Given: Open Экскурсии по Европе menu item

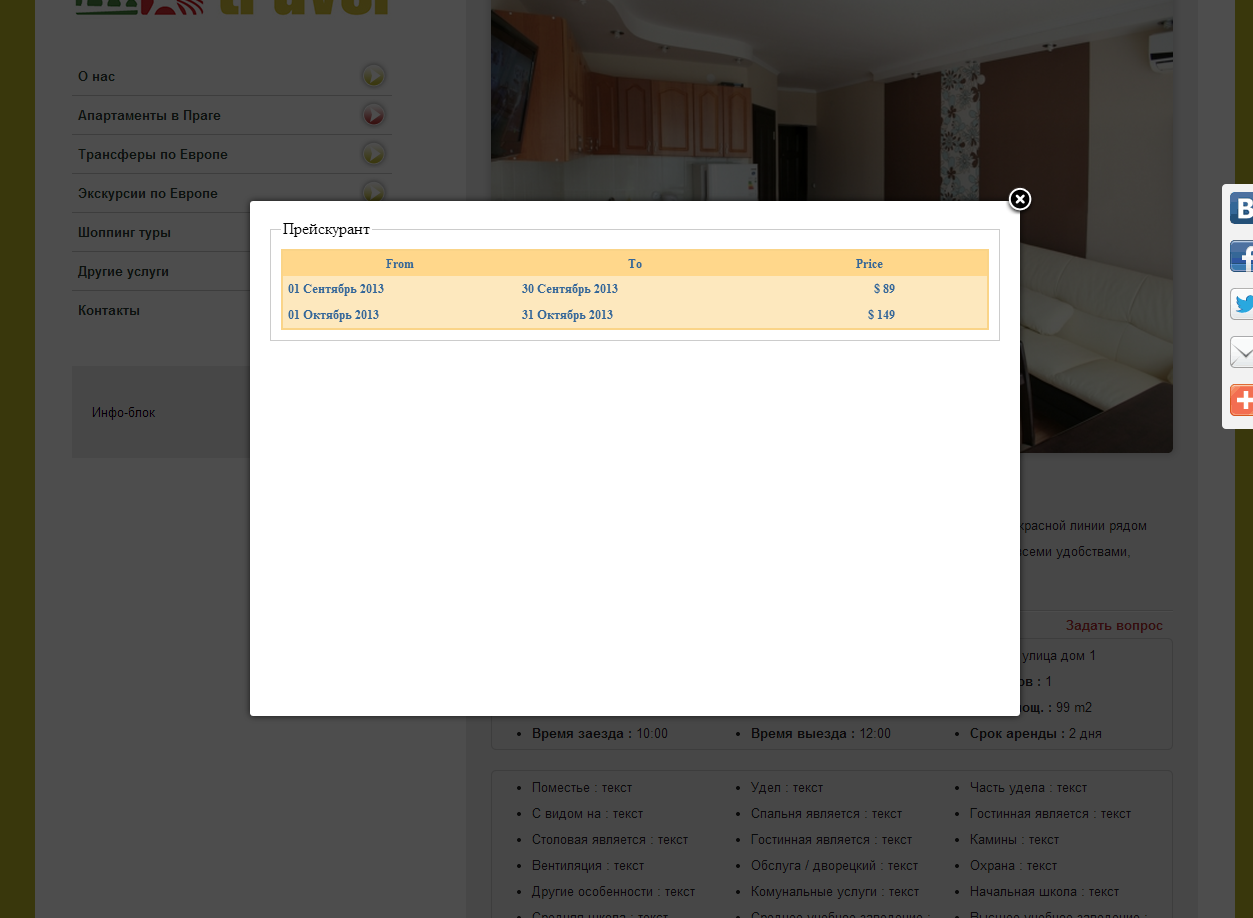Looking at the screenshot, I should tap(148, 193).
